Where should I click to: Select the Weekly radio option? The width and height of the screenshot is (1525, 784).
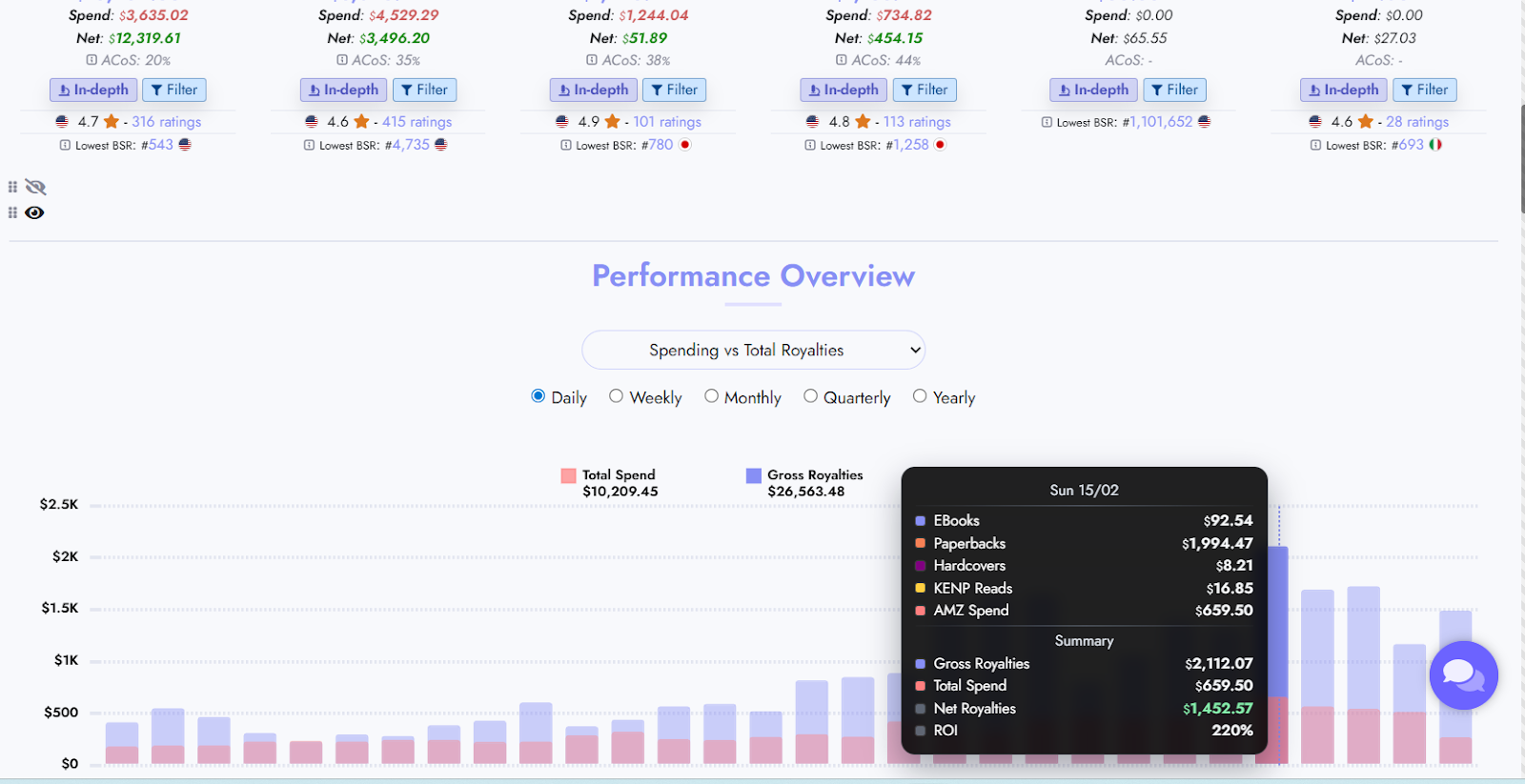[617, 396]
